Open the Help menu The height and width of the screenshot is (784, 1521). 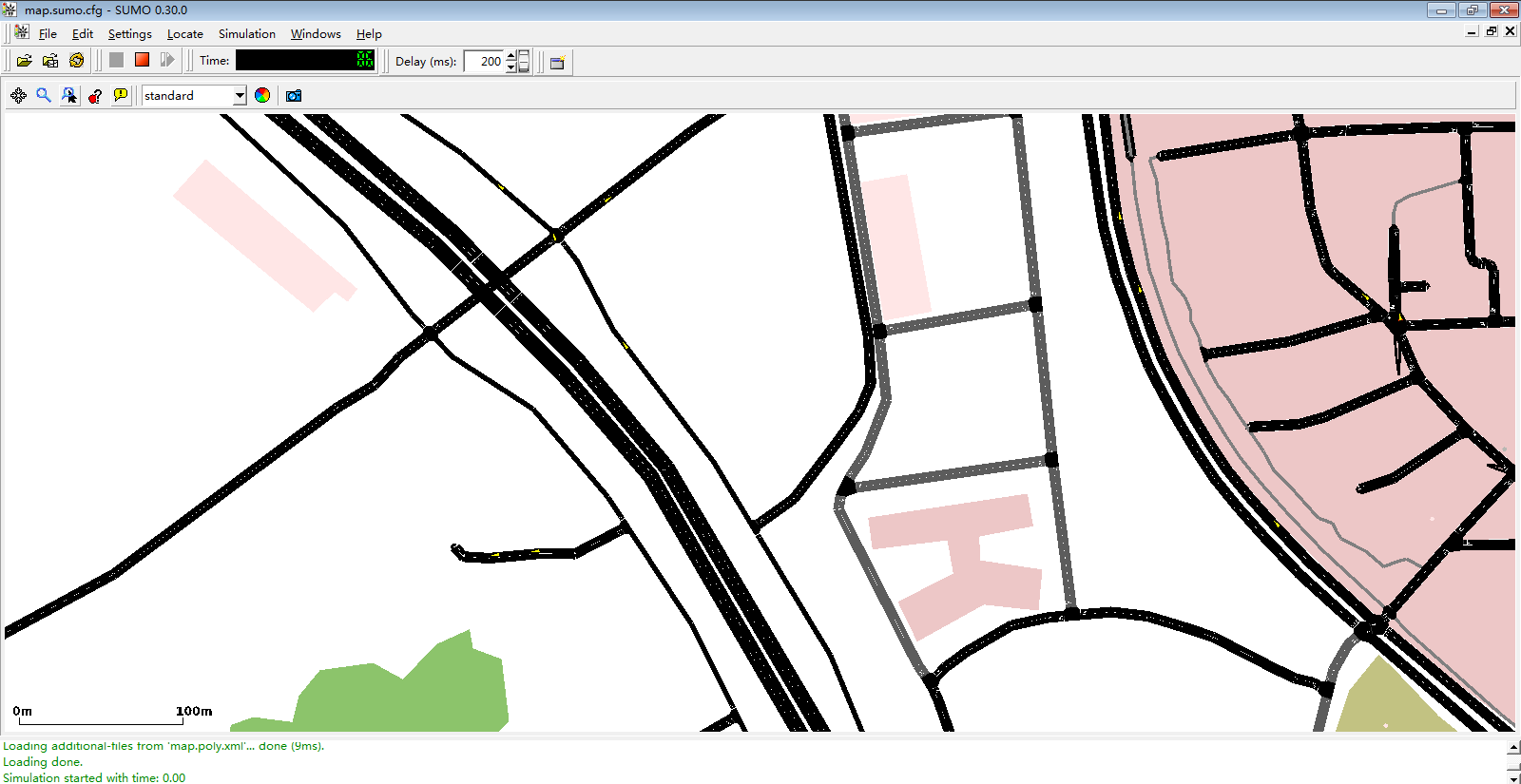369,34
